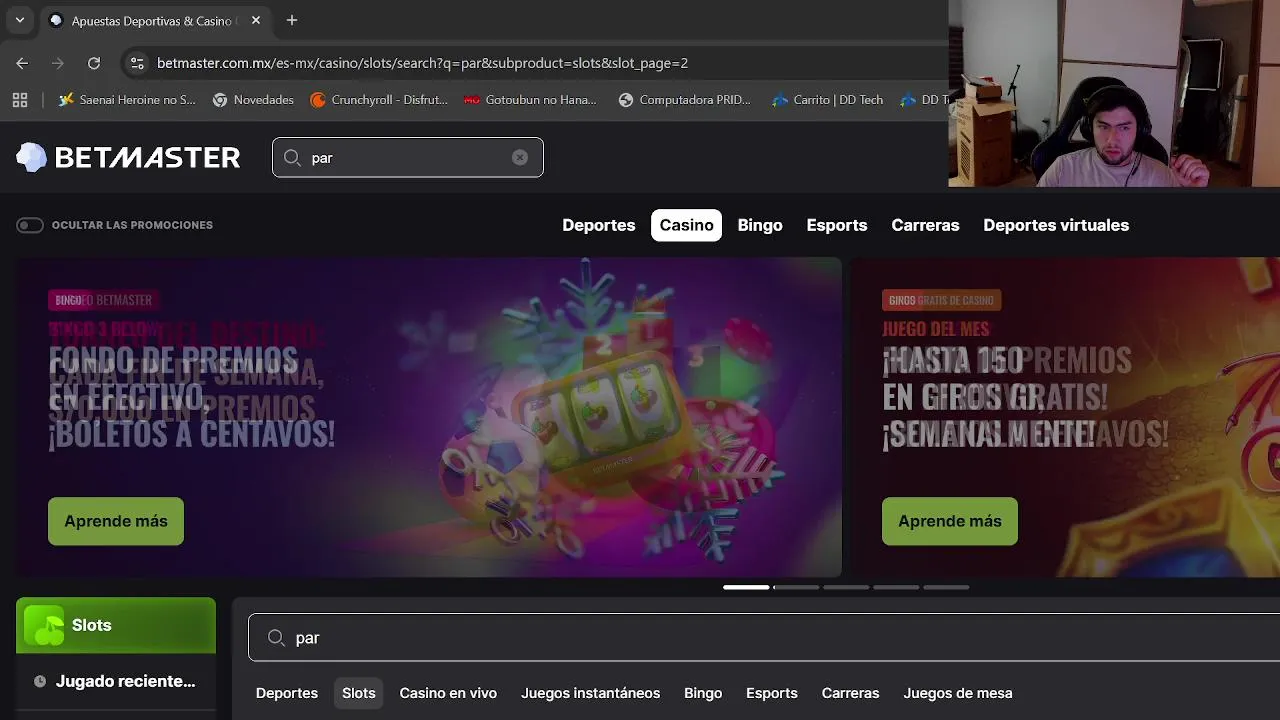The height and width of the screenshot is (720, 1280).
Task: Click magnifier icon in lower search bar
Action: click(277, 638)
